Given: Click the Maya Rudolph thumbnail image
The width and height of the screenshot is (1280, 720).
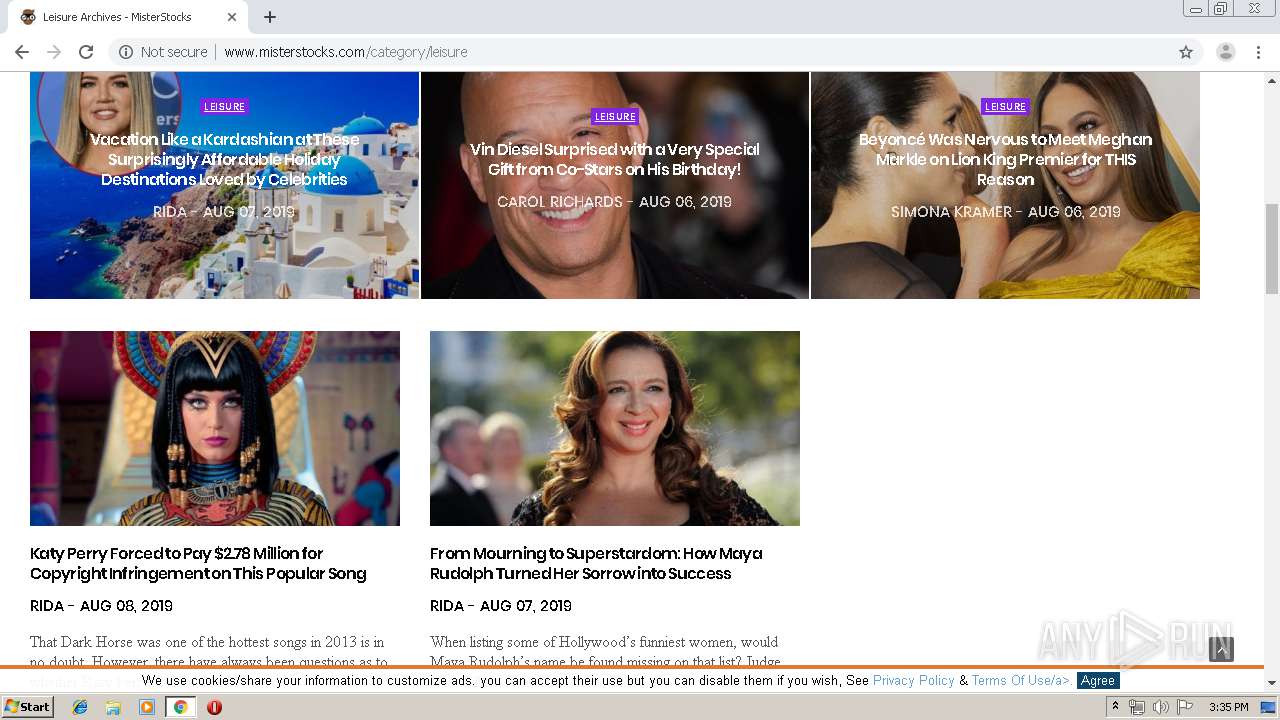Looking at the screenshot, I should click(615, 428).
